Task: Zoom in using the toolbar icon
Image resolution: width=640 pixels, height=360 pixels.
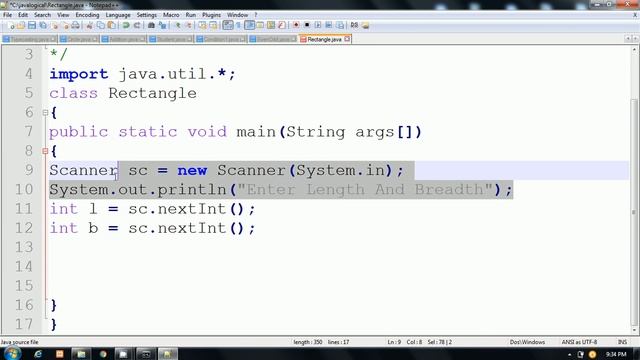Action: pyautogui.click(x=178, y=25)
